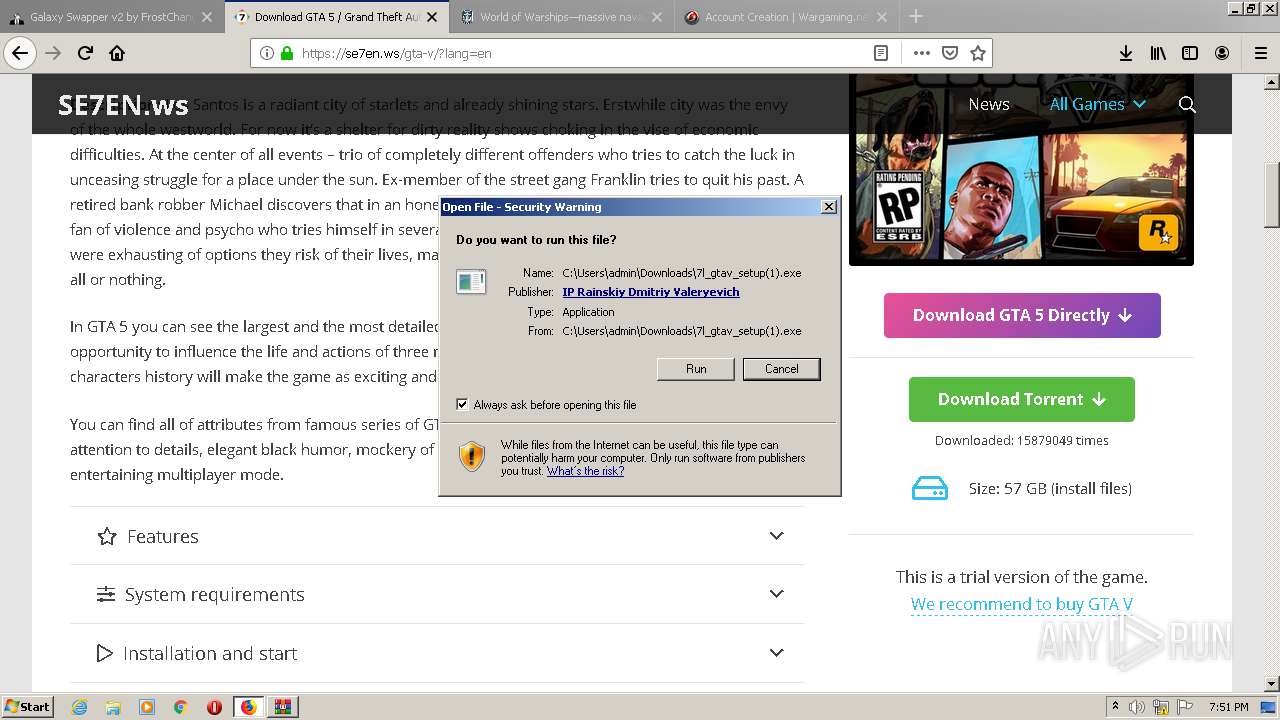
Task: Open the Firefox home page
Action: coord(117,53)
